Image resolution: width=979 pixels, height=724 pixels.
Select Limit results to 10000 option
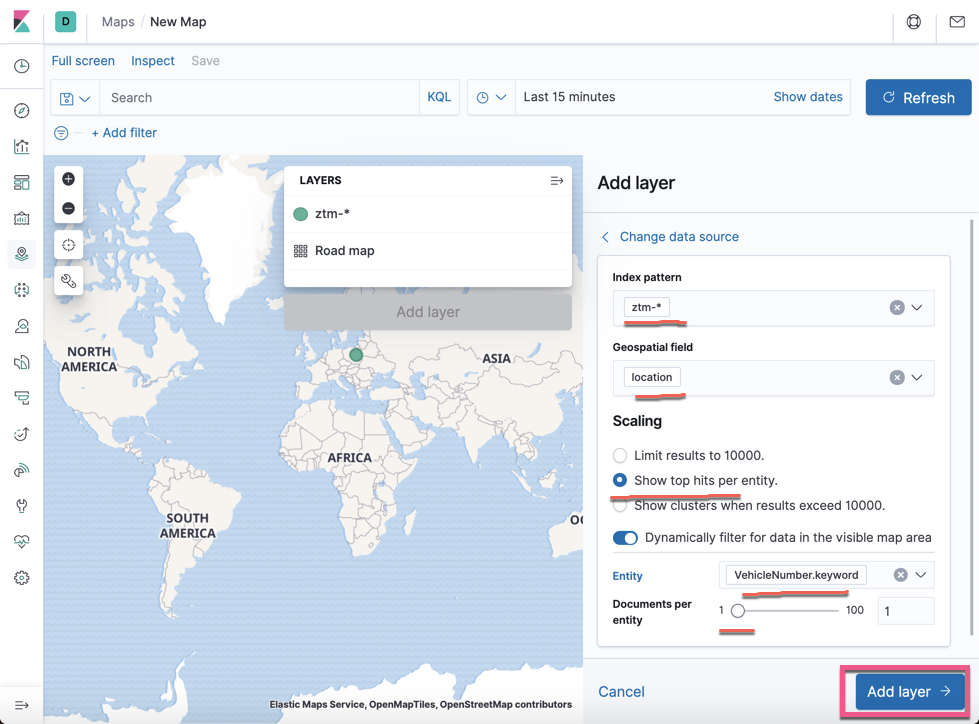[x=620, y=456]
